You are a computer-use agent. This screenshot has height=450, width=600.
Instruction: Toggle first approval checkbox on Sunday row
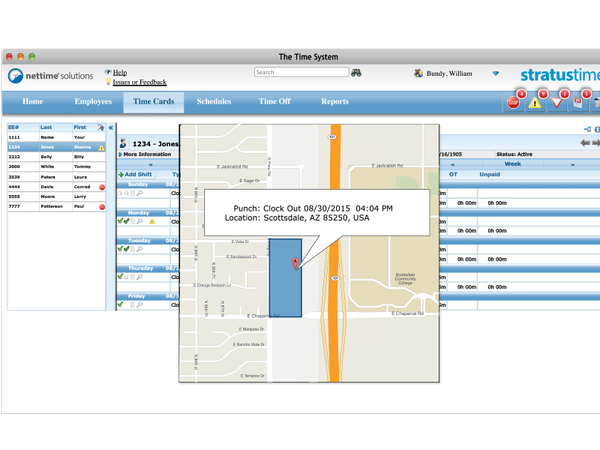click(x=120, y=193)
